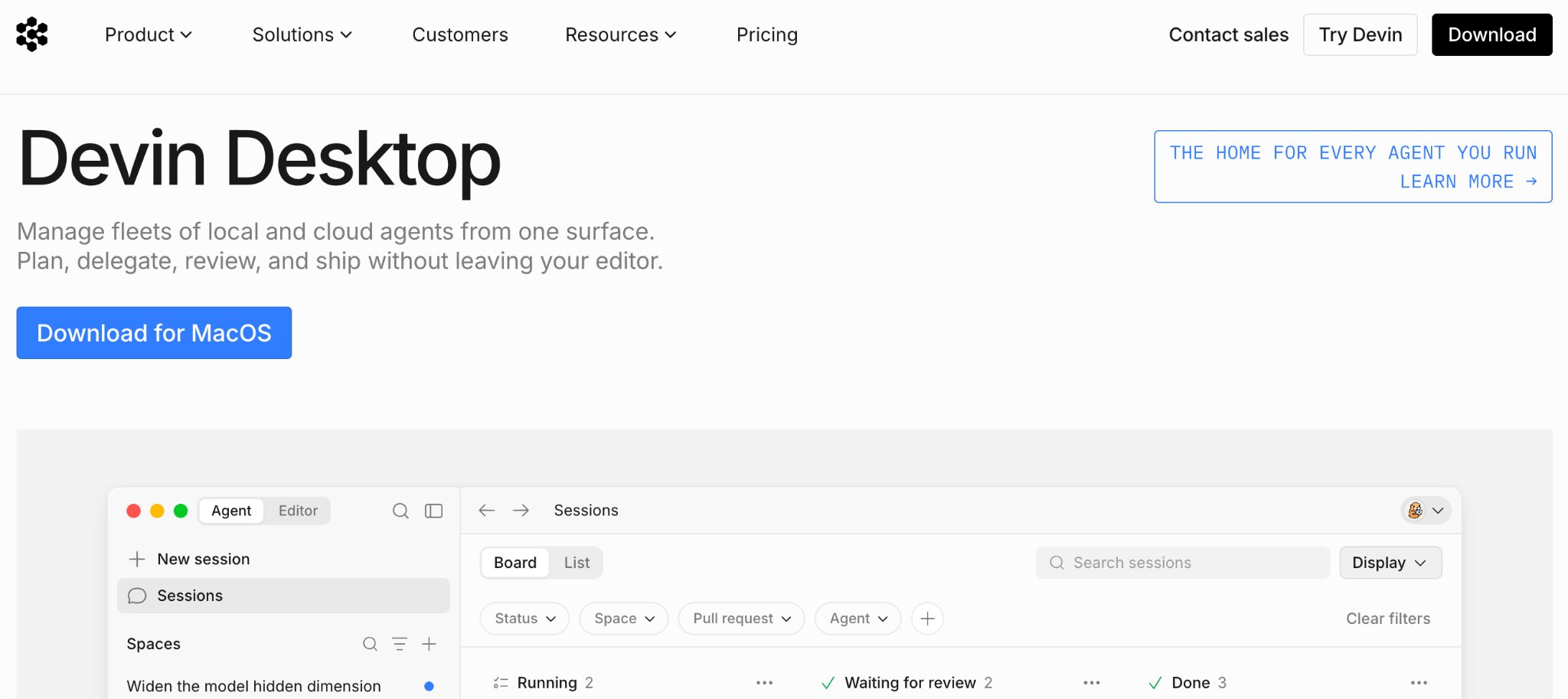The width and height of the screenshot is (1568, 699).
Task: Open the Spaces filter icon
Action: (400, 644)
